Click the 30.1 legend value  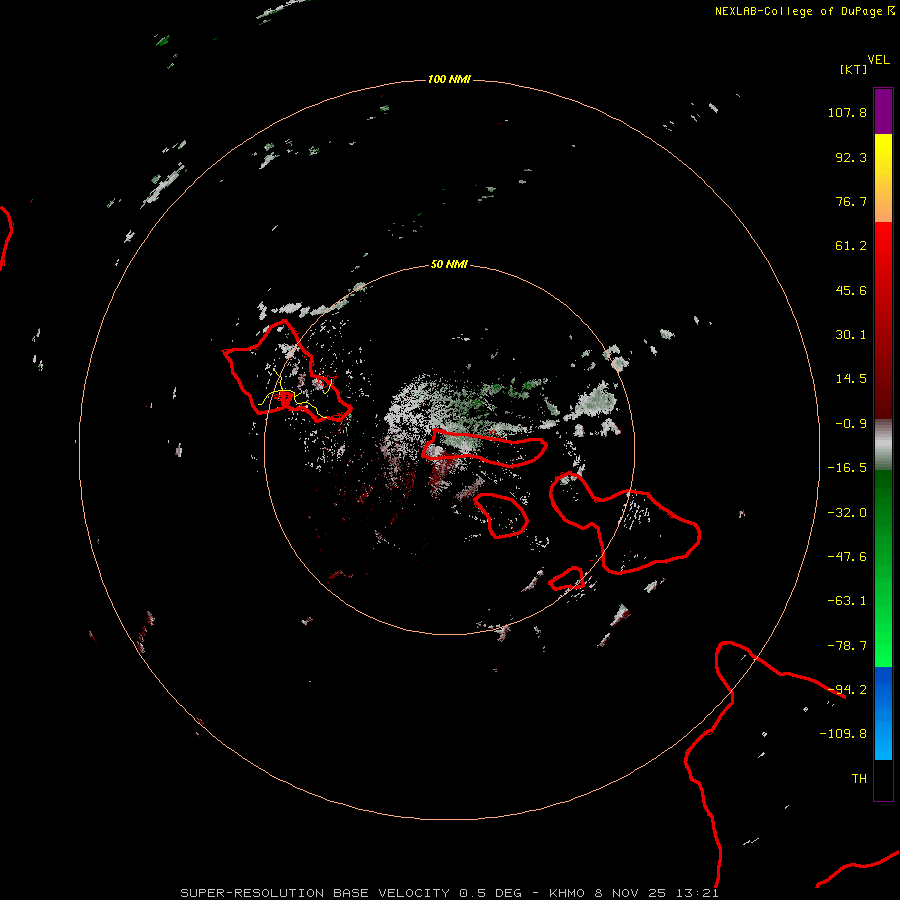point(851,335)
